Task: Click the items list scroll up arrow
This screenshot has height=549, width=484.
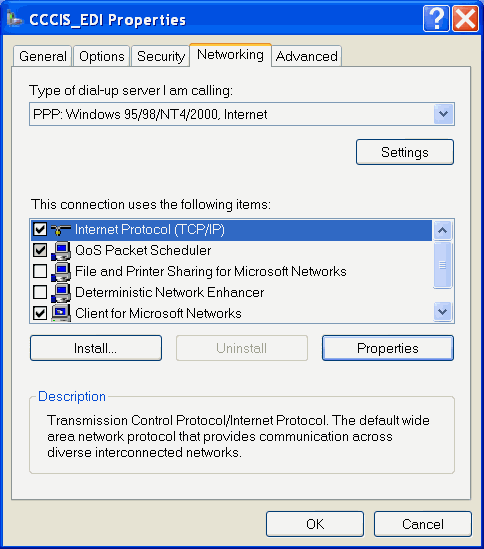Action: pyautogui.click(x=443, y=230)
